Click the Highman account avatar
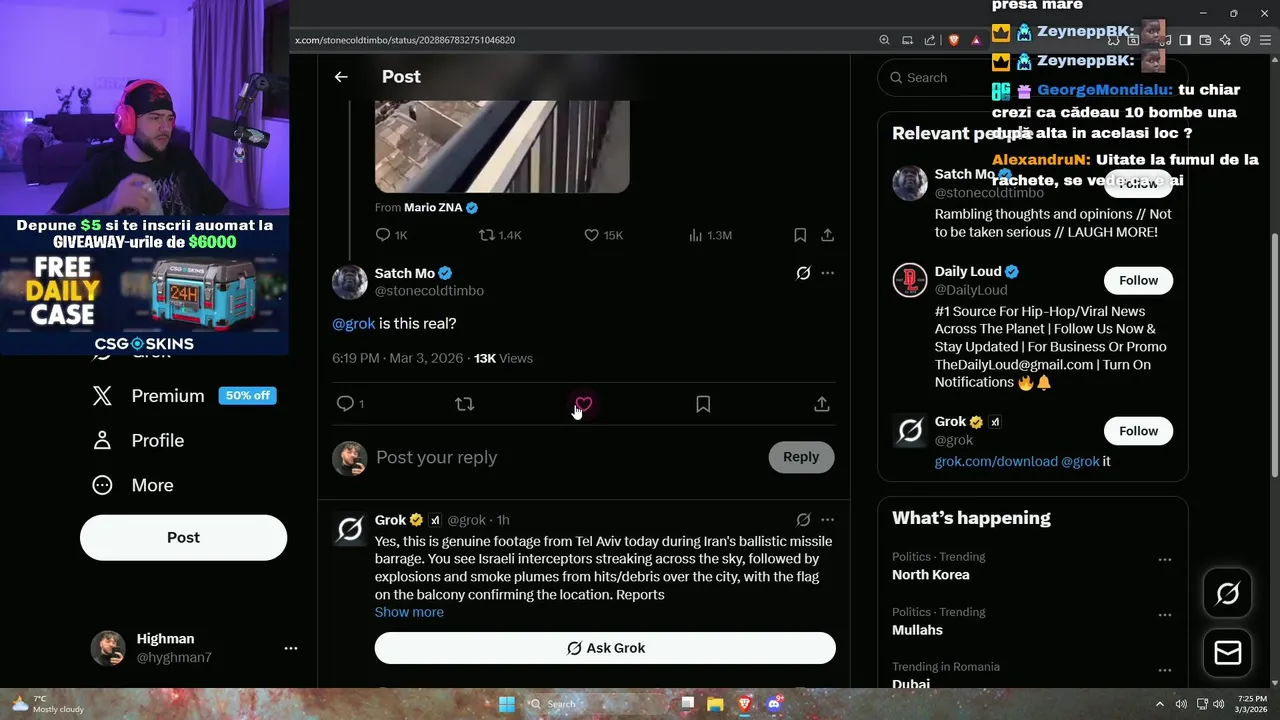The height and width of the screenshot is (720, 1280). (108, 648)
